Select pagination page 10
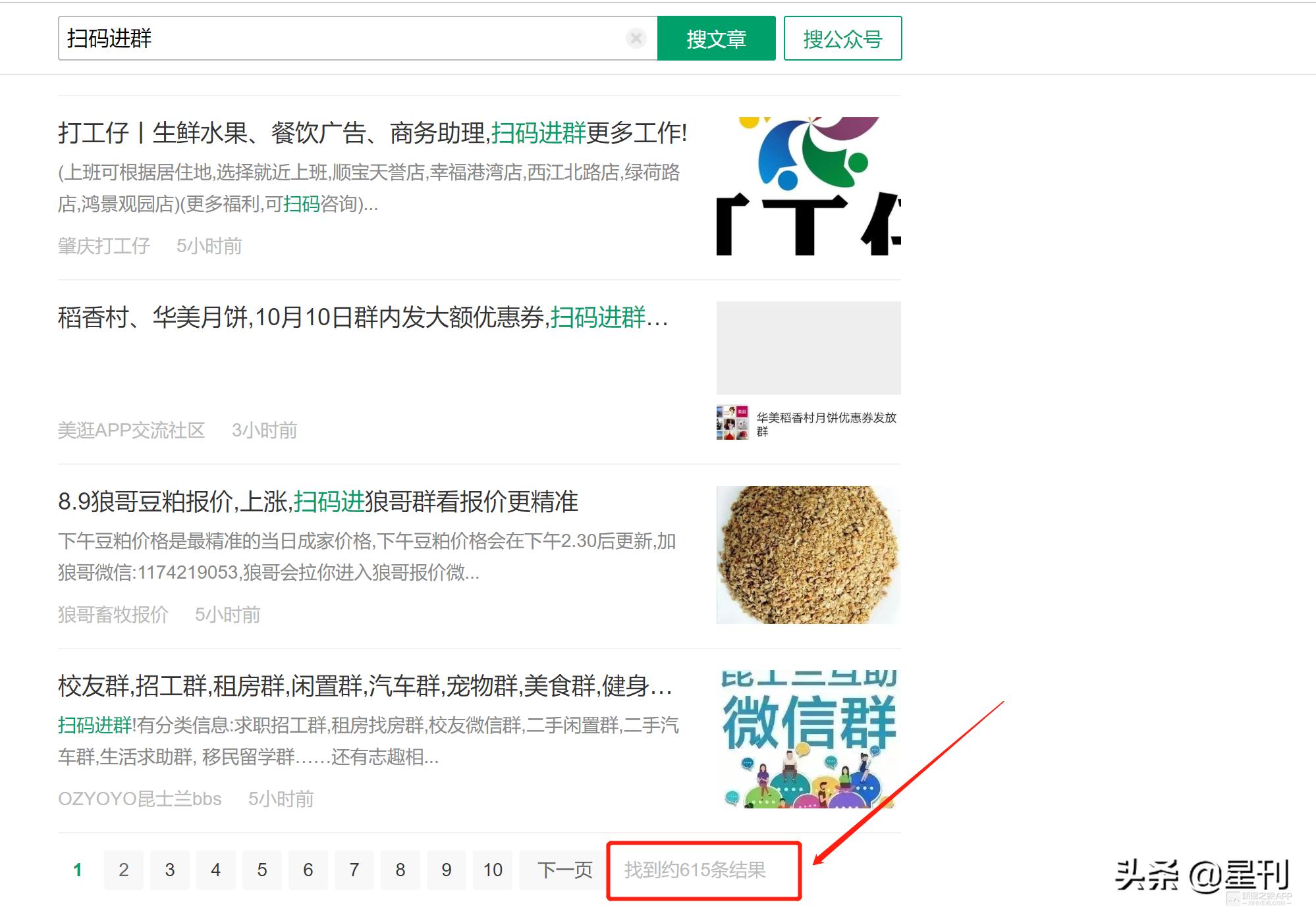This screenshot has height=919, width=1316. pos(493,870)
